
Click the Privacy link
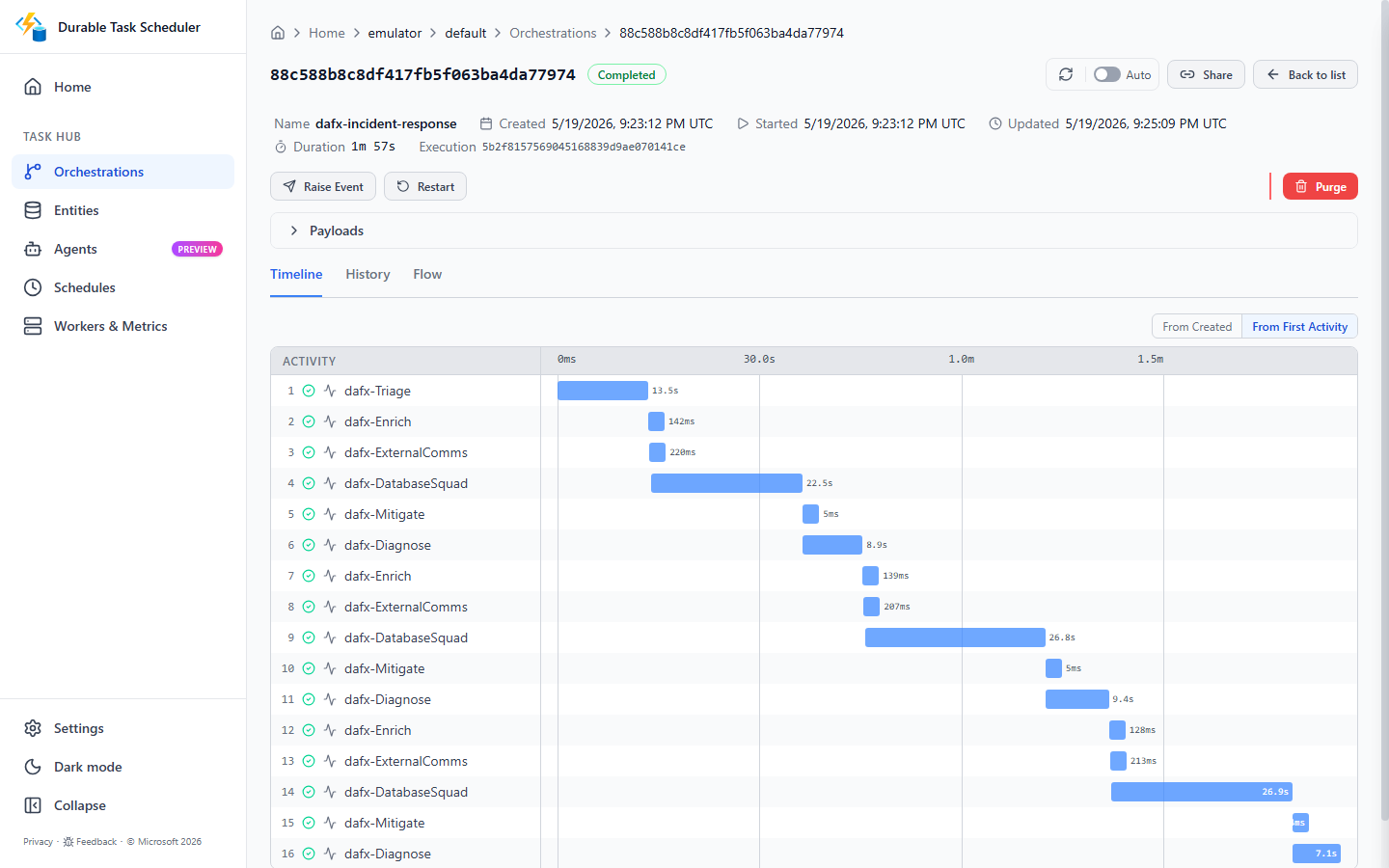pyautogui.click(x=38, y=842)
